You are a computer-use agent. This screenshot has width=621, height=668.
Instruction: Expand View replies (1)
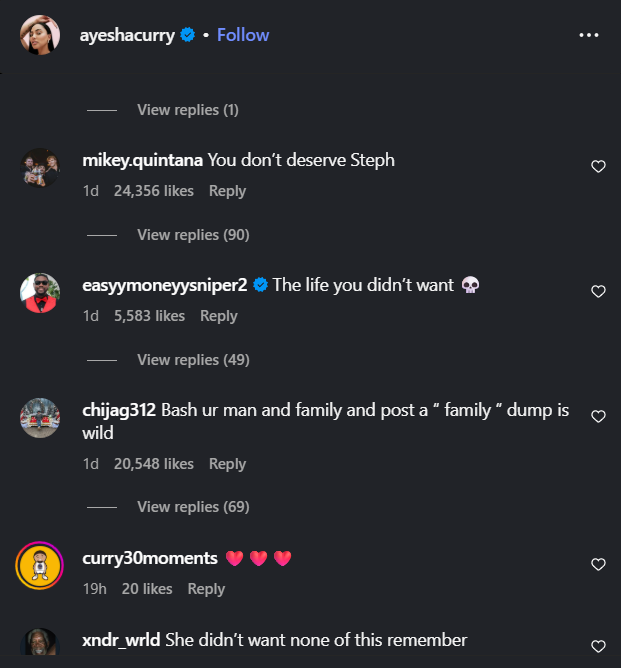point(187,110)
